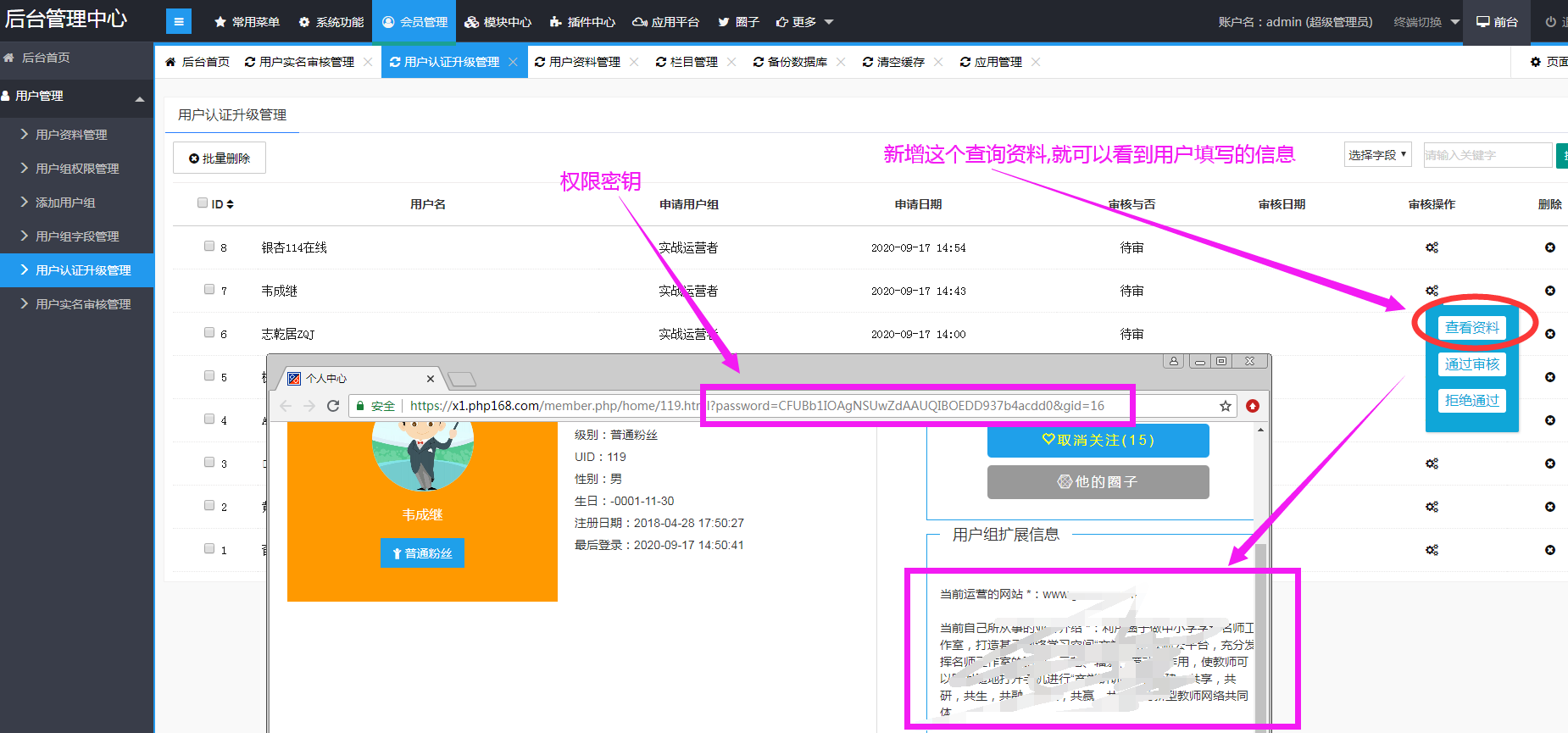The image size is (1568, 733).
Task: Click delete icon for row 8
Action: tap(1549, 247)
